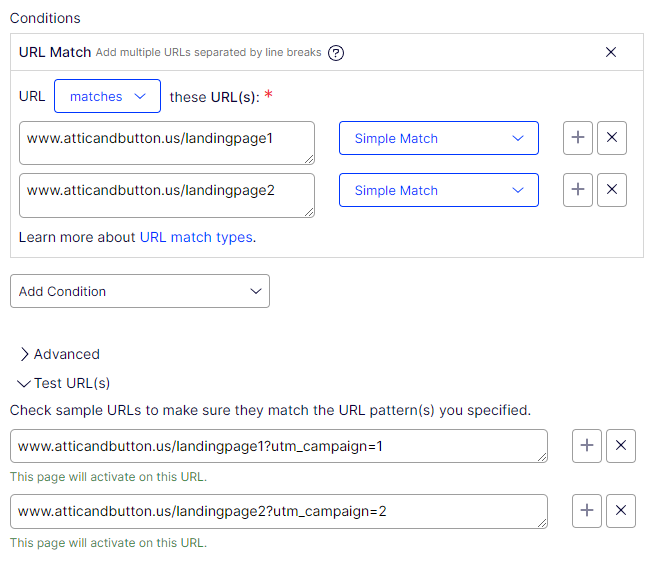Click the URL Match help question mark icon
Viewport: 650px width, 568px height.
[336, 53]
